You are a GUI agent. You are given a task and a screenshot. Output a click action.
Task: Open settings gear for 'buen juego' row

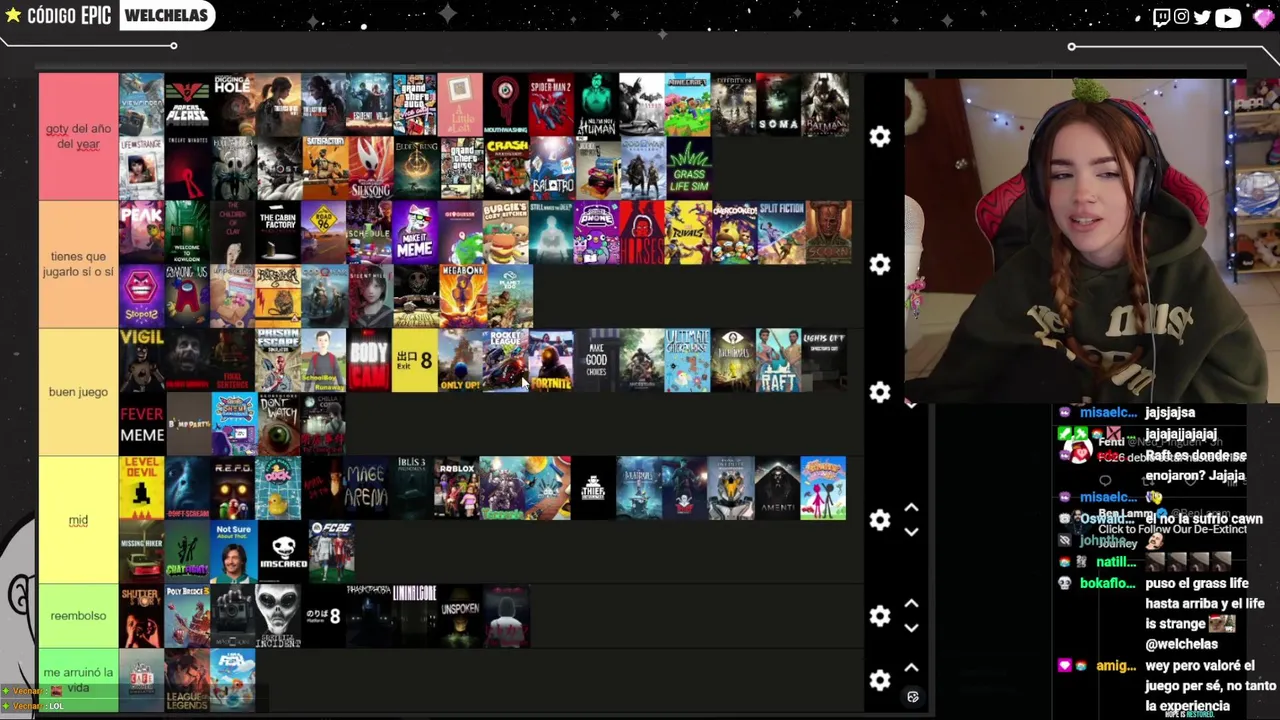click(879, 392)
